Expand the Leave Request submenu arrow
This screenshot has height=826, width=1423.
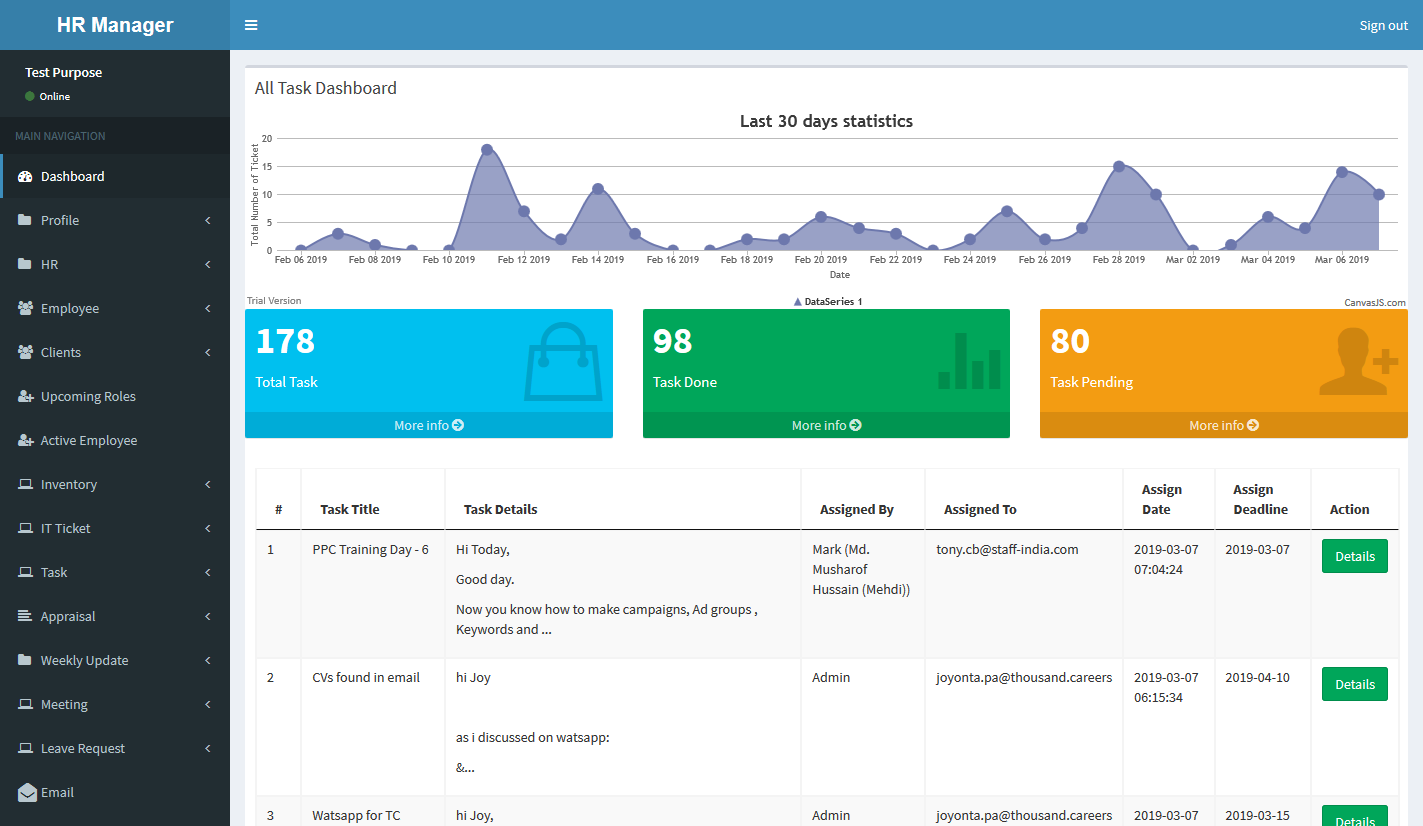207,748
